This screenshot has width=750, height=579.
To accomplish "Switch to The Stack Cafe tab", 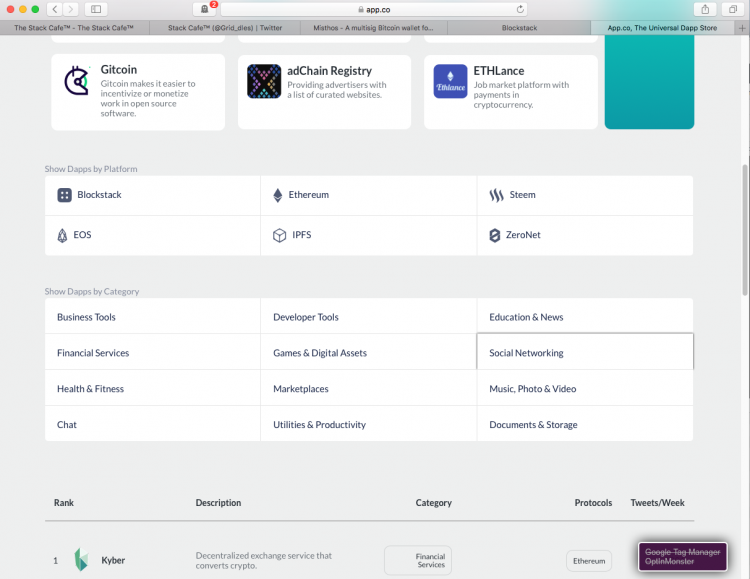I will pos(74,28).
